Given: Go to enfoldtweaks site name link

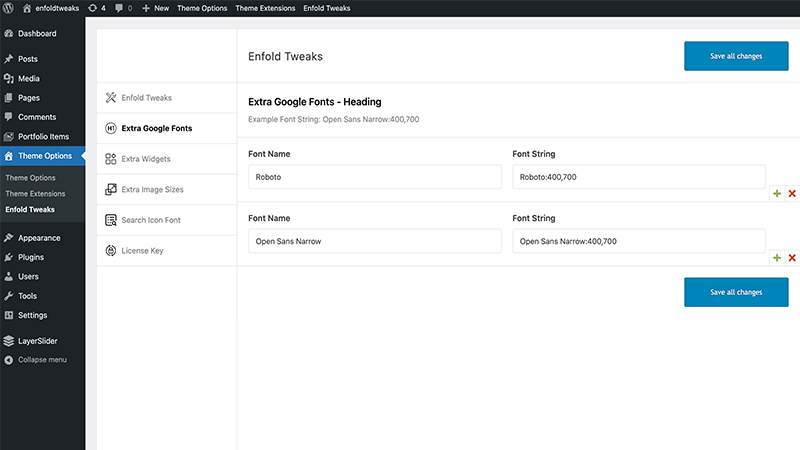Looking at the screenshot, I should [57, 8].
